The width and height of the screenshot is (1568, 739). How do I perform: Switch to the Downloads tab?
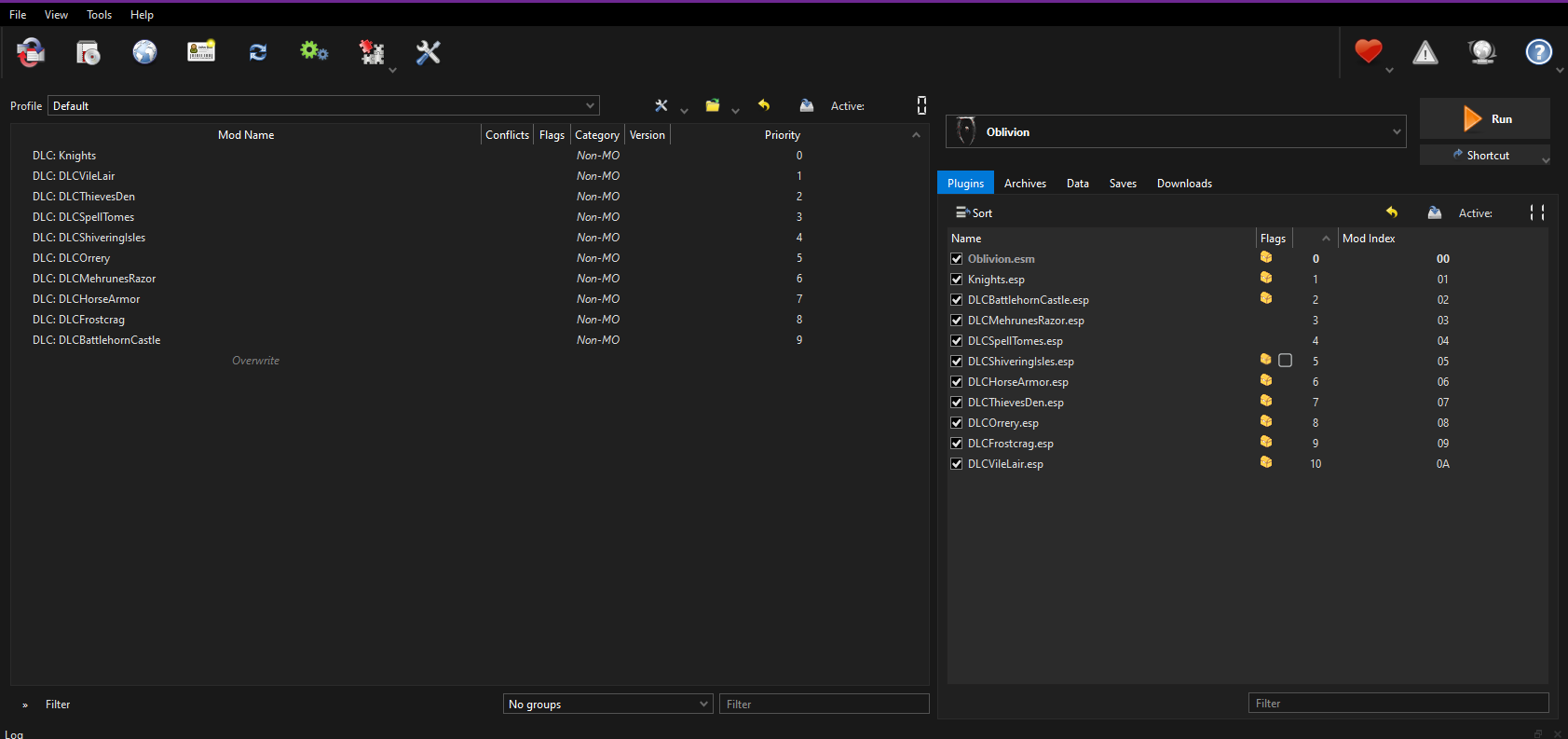pyautogui.click(x=1184, y=184)
